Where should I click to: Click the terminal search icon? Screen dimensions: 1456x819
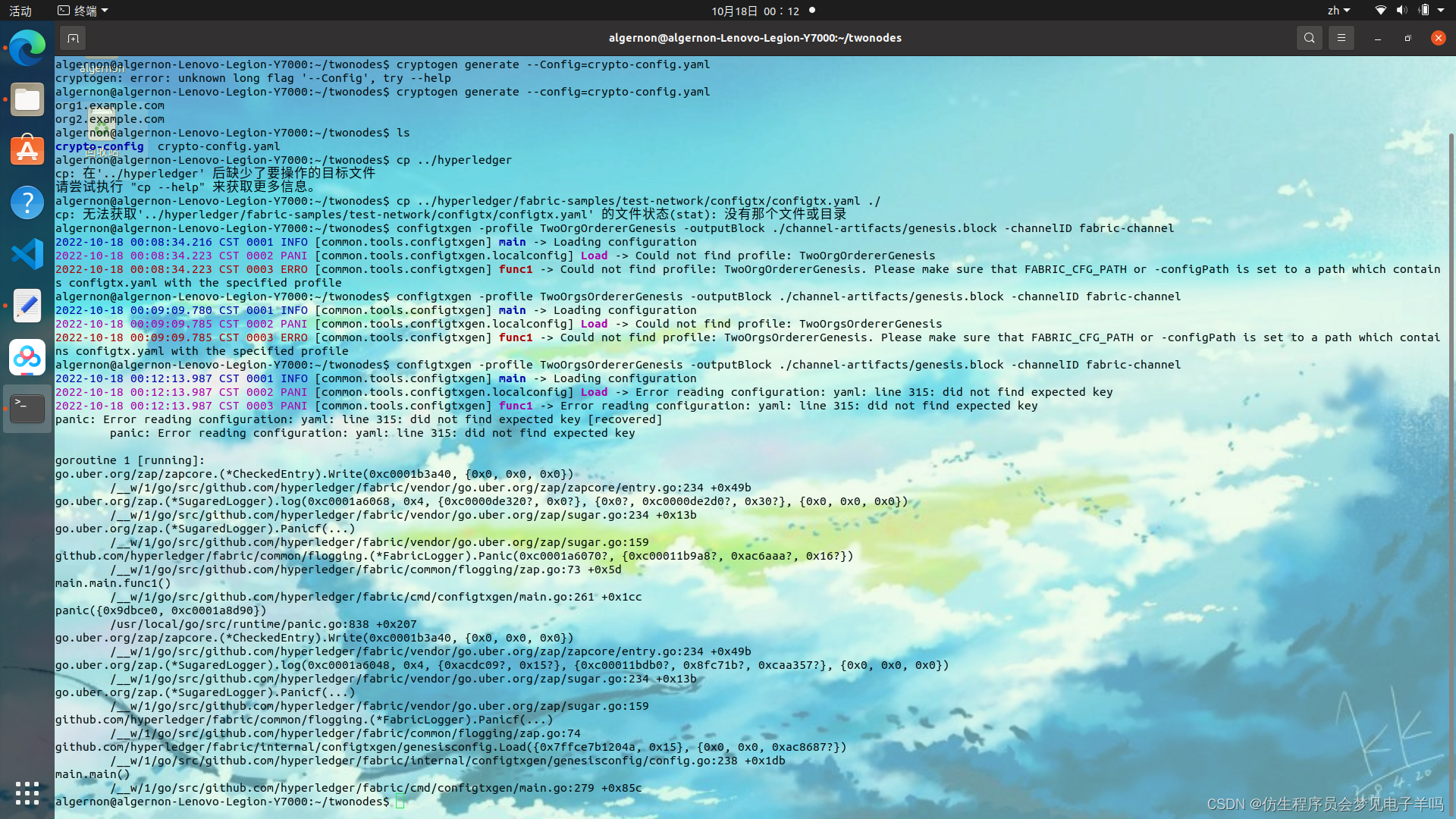1309,38
